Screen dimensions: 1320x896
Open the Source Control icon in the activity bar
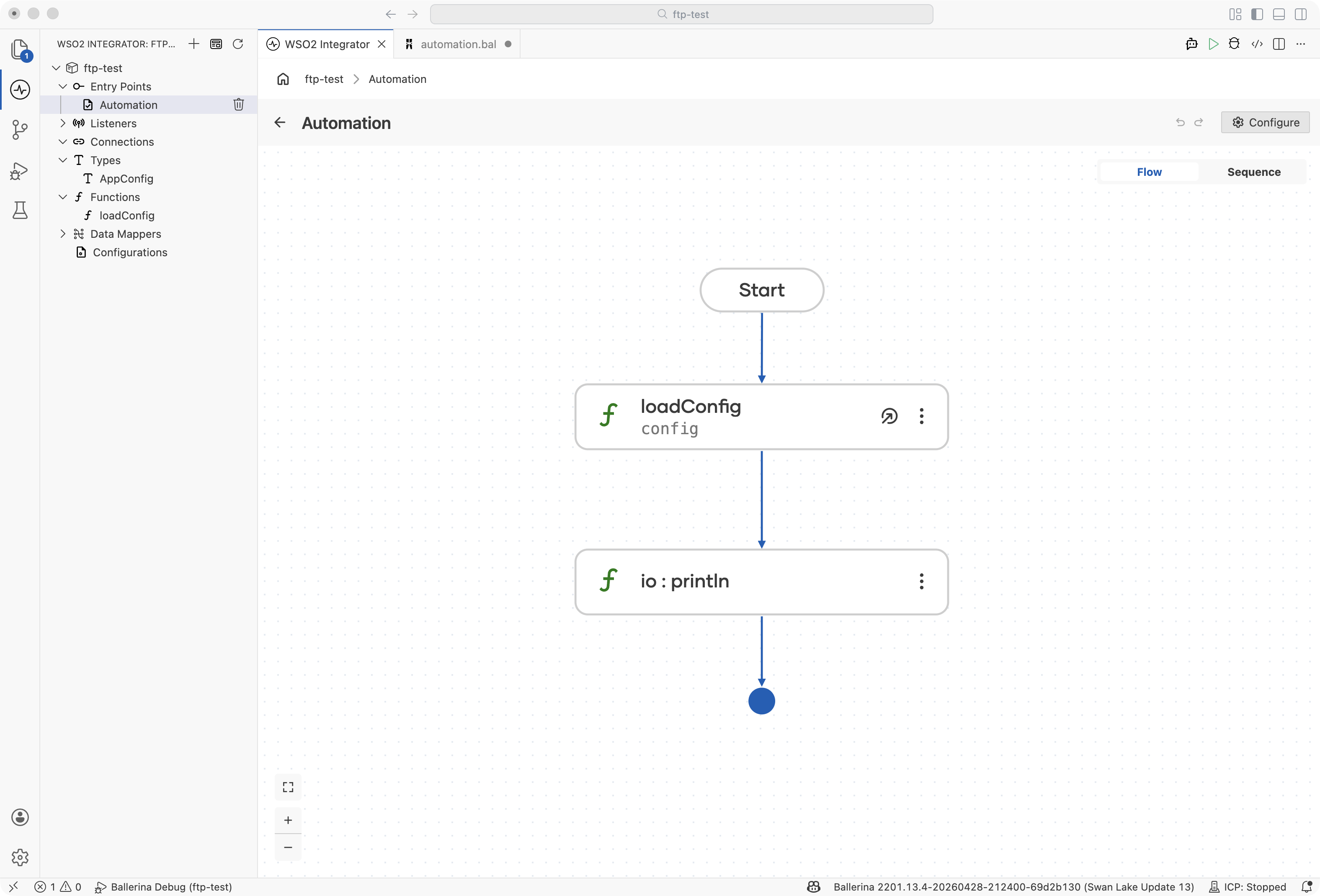(x=20, y=129)
